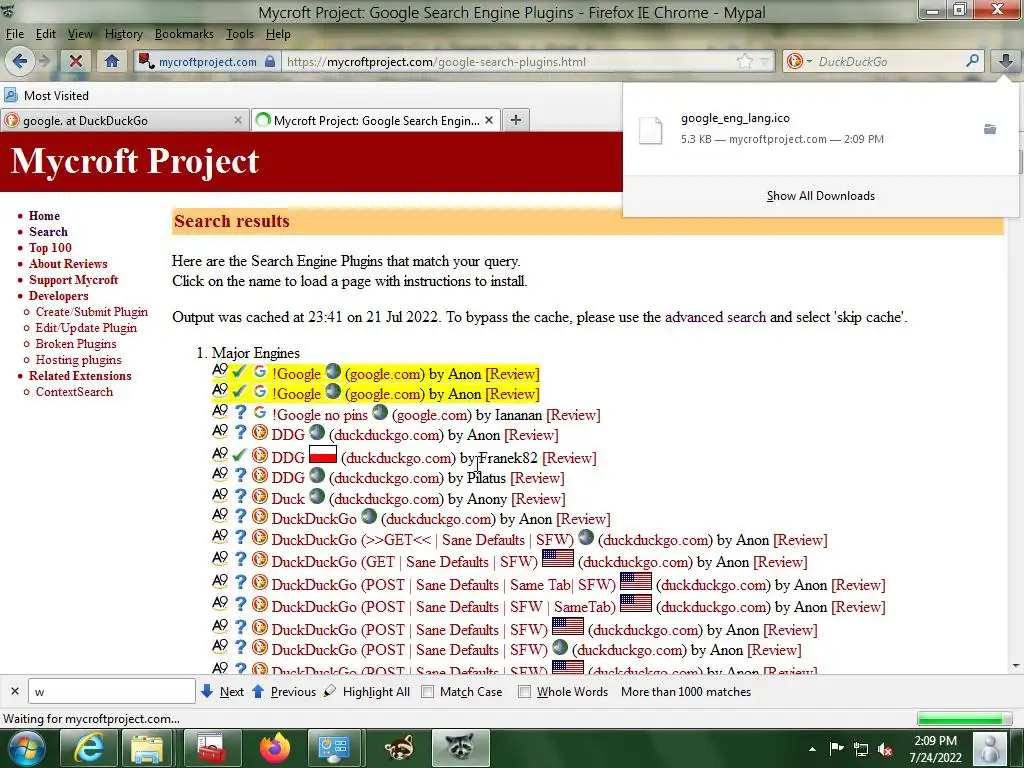Viewport: 1024px width, 768px height.
Task: Click the A9 icon beside !Google no pins
Action: click(x=220, y=411)
